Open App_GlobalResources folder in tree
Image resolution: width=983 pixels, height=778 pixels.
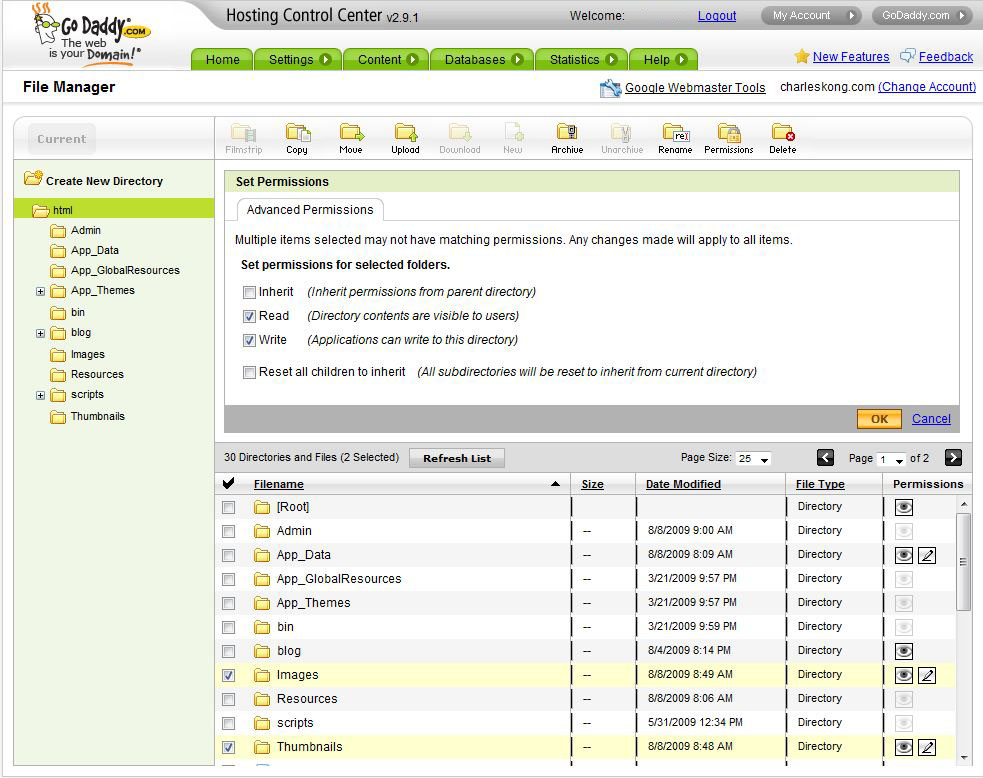click(125, 270)
